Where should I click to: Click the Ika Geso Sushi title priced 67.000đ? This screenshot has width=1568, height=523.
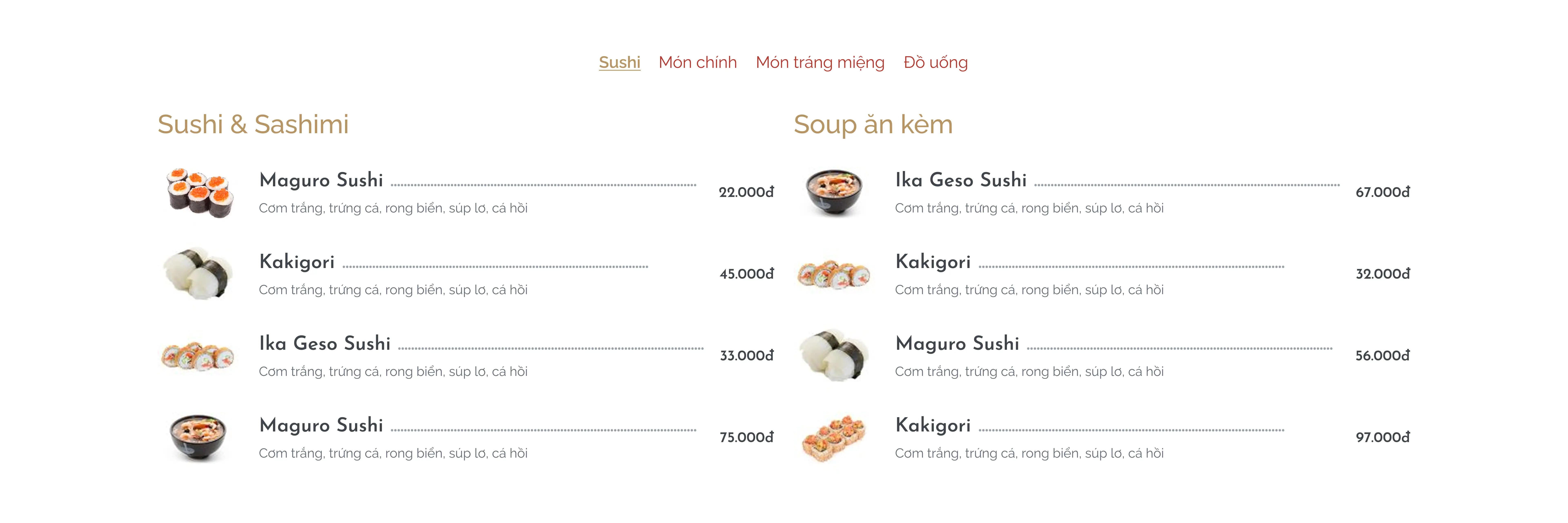(961, 180)
